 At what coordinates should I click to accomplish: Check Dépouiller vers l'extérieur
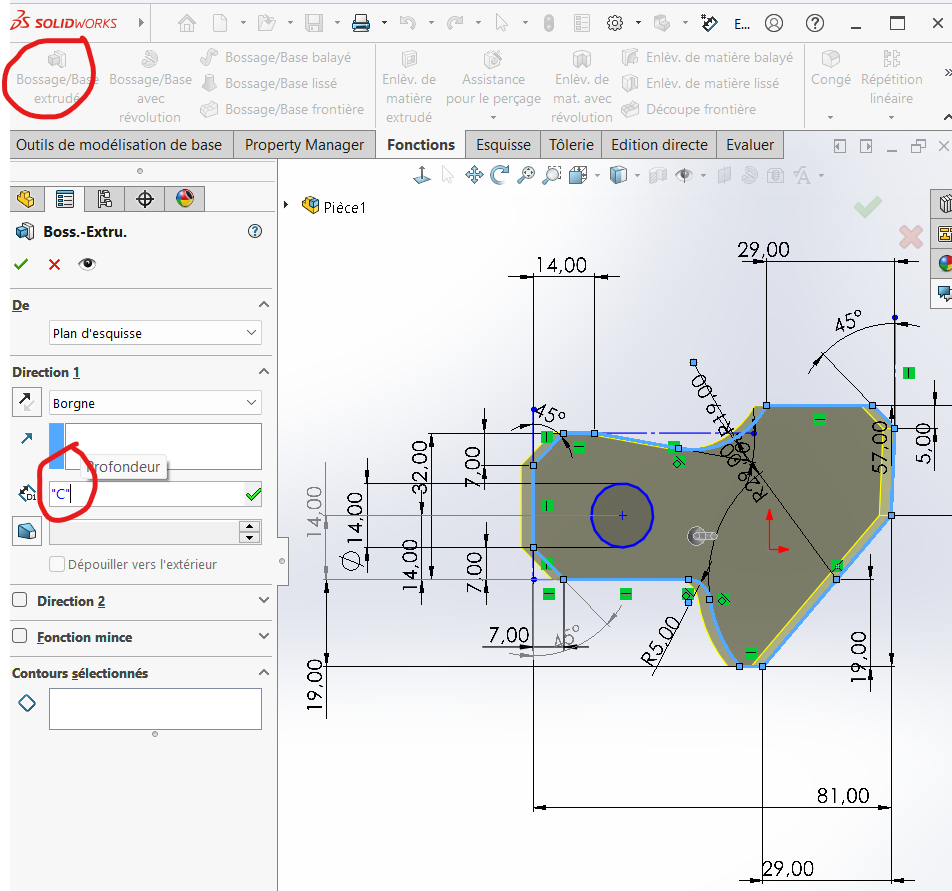(57, 564)
